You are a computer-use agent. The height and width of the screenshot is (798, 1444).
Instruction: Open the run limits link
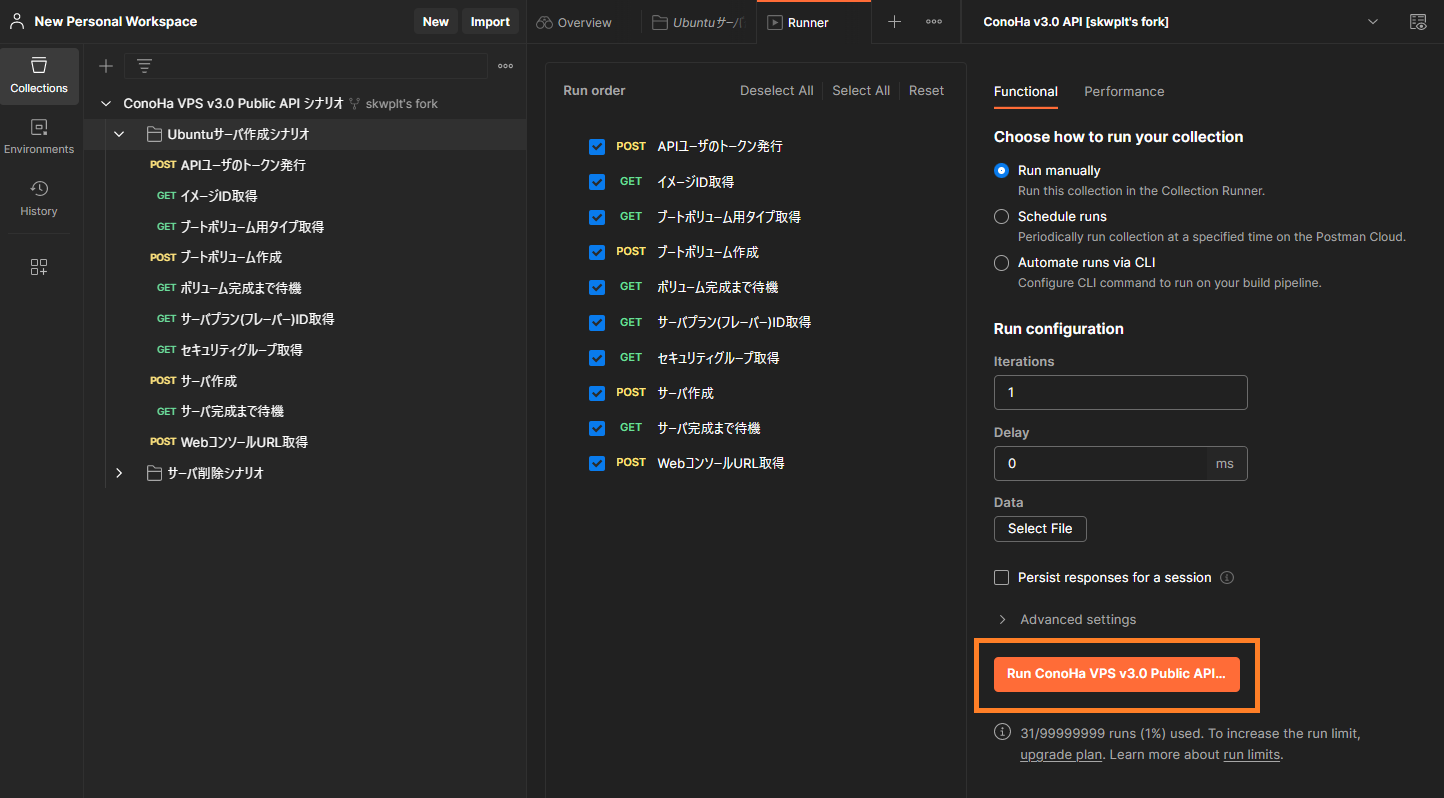point(1252,755)
